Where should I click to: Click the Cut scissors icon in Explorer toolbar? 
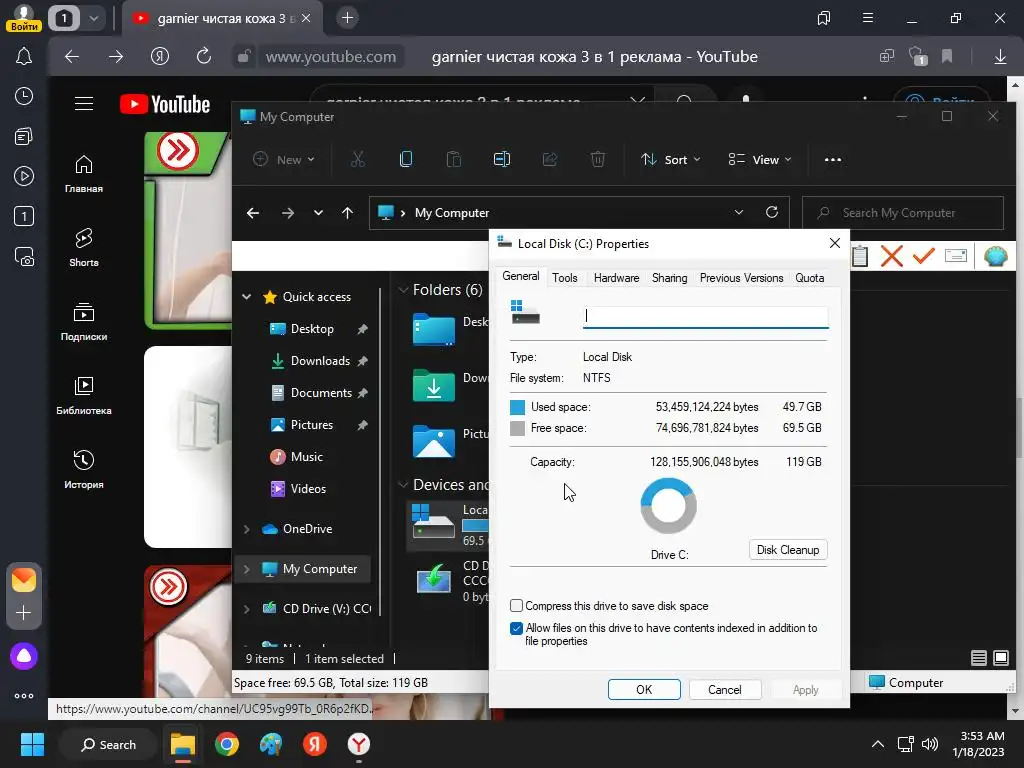(357, 159)
